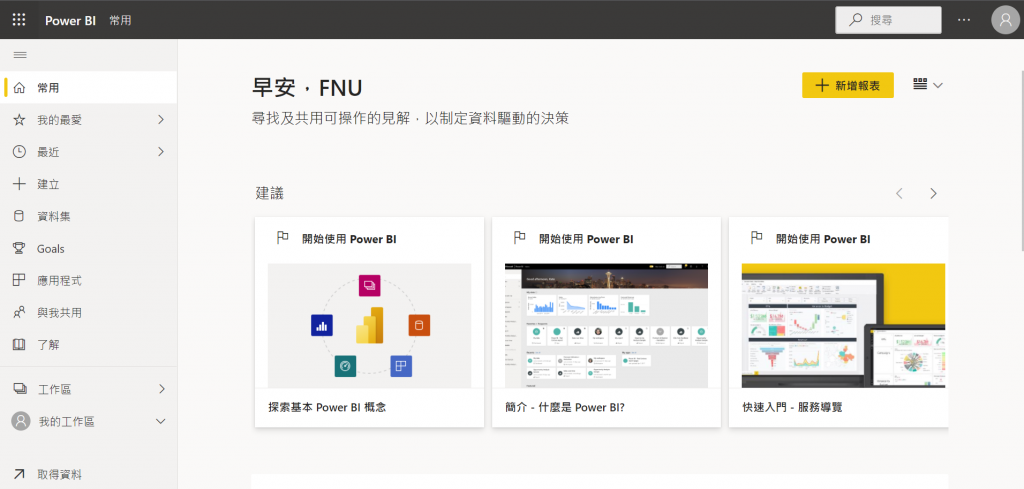The image size is (1024, 489).
Task: Click the people icon for 與我共用
Action: tap(20, 313)
